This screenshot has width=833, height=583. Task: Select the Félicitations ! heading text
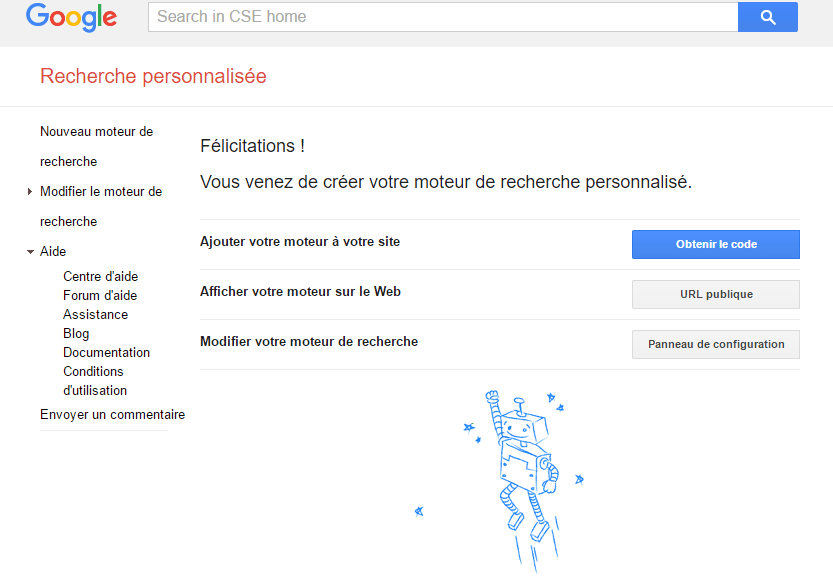[252, 146]
